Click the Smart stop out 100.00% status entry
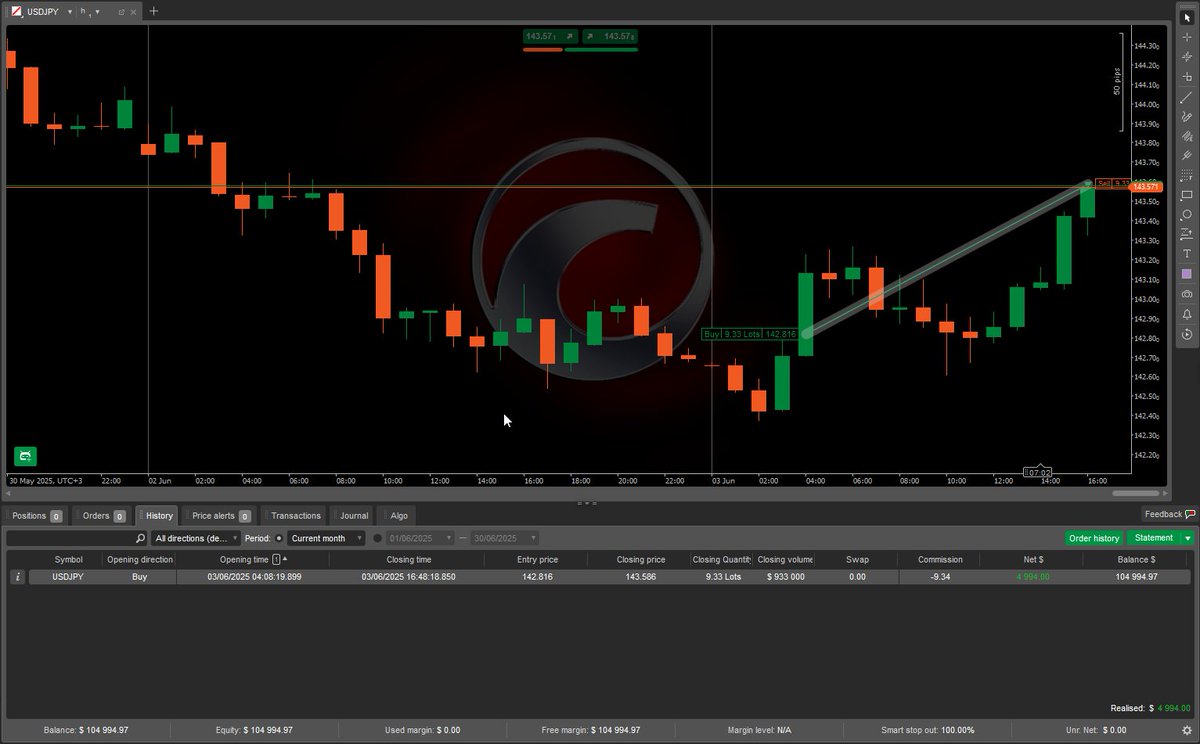The width and height of the screenshot is (1200, 744). click(927, 730)
